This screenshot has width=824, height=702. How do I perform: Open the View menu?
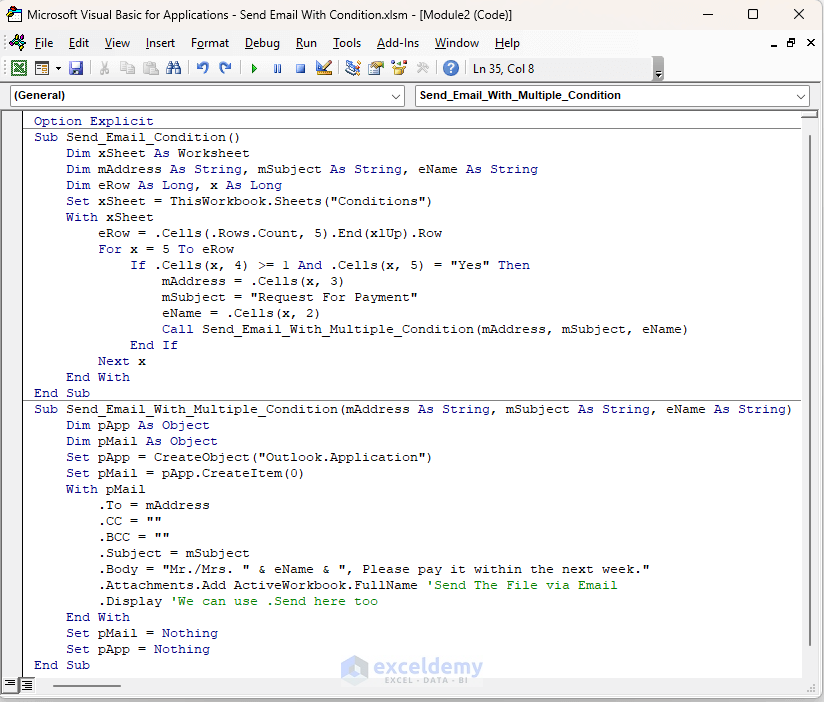point(117,43)
